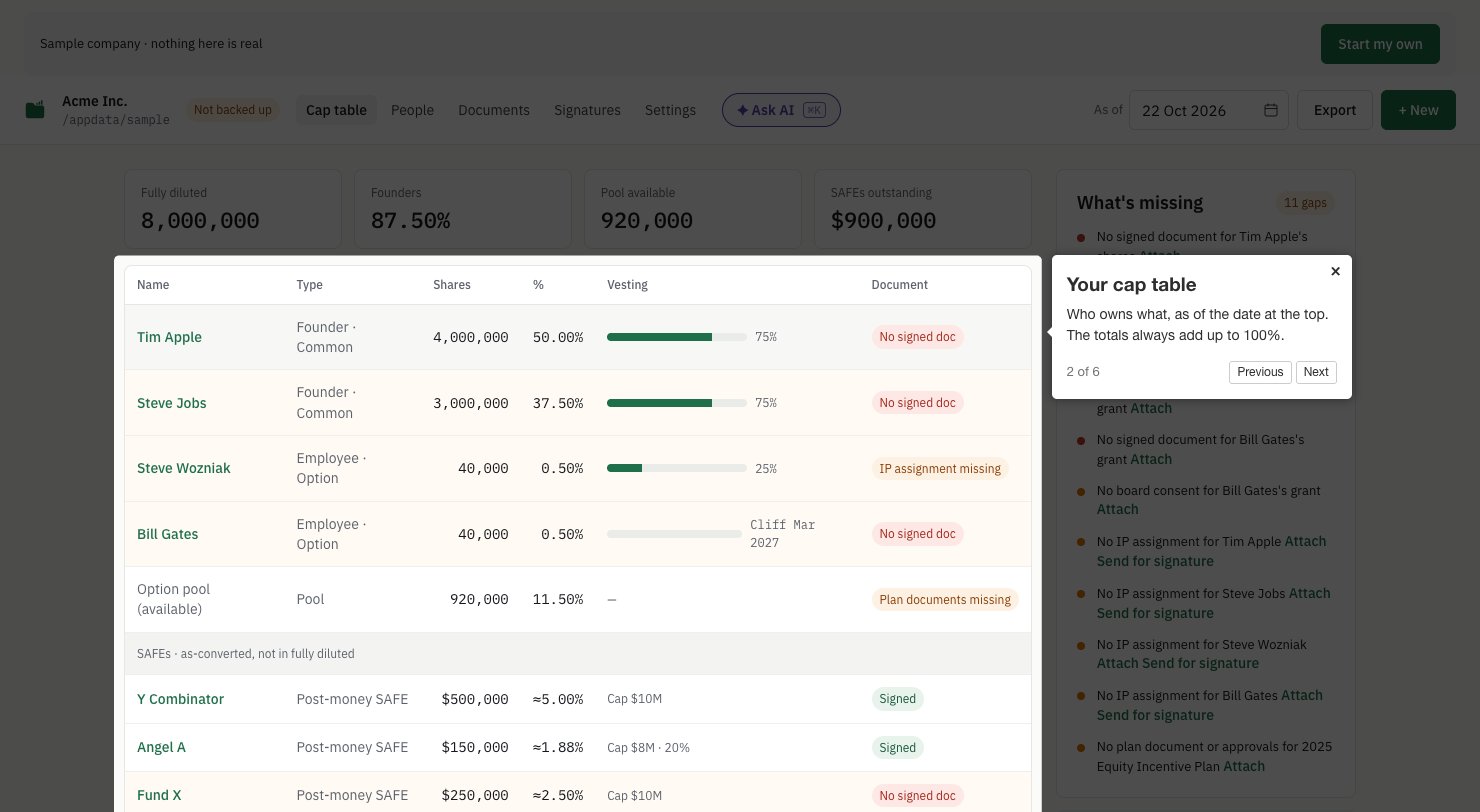This screenshot has width=1480, height=812.
Task: Go to the Signatures tab
Action: tap(587, 110)
